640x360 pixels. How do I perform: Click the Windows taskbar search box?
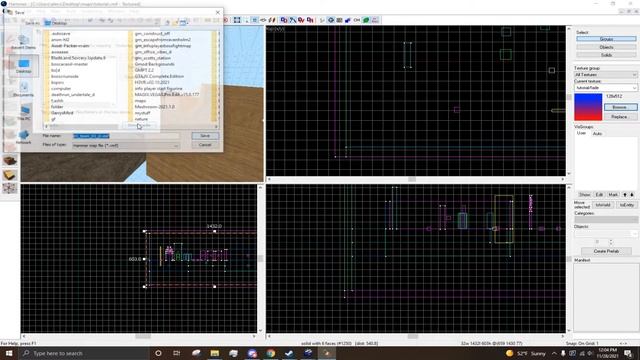click(84, 353)
